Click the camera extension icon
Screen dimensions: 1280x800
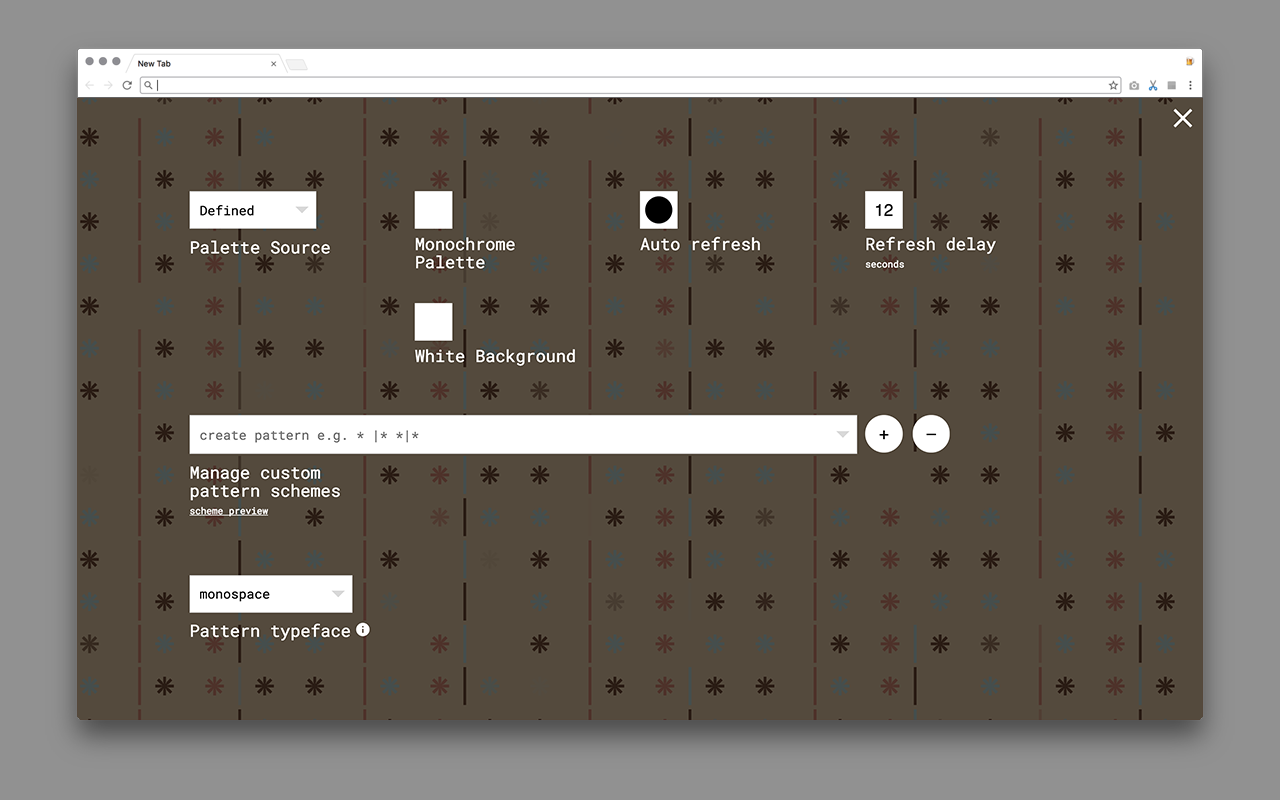click(1134, 86)
